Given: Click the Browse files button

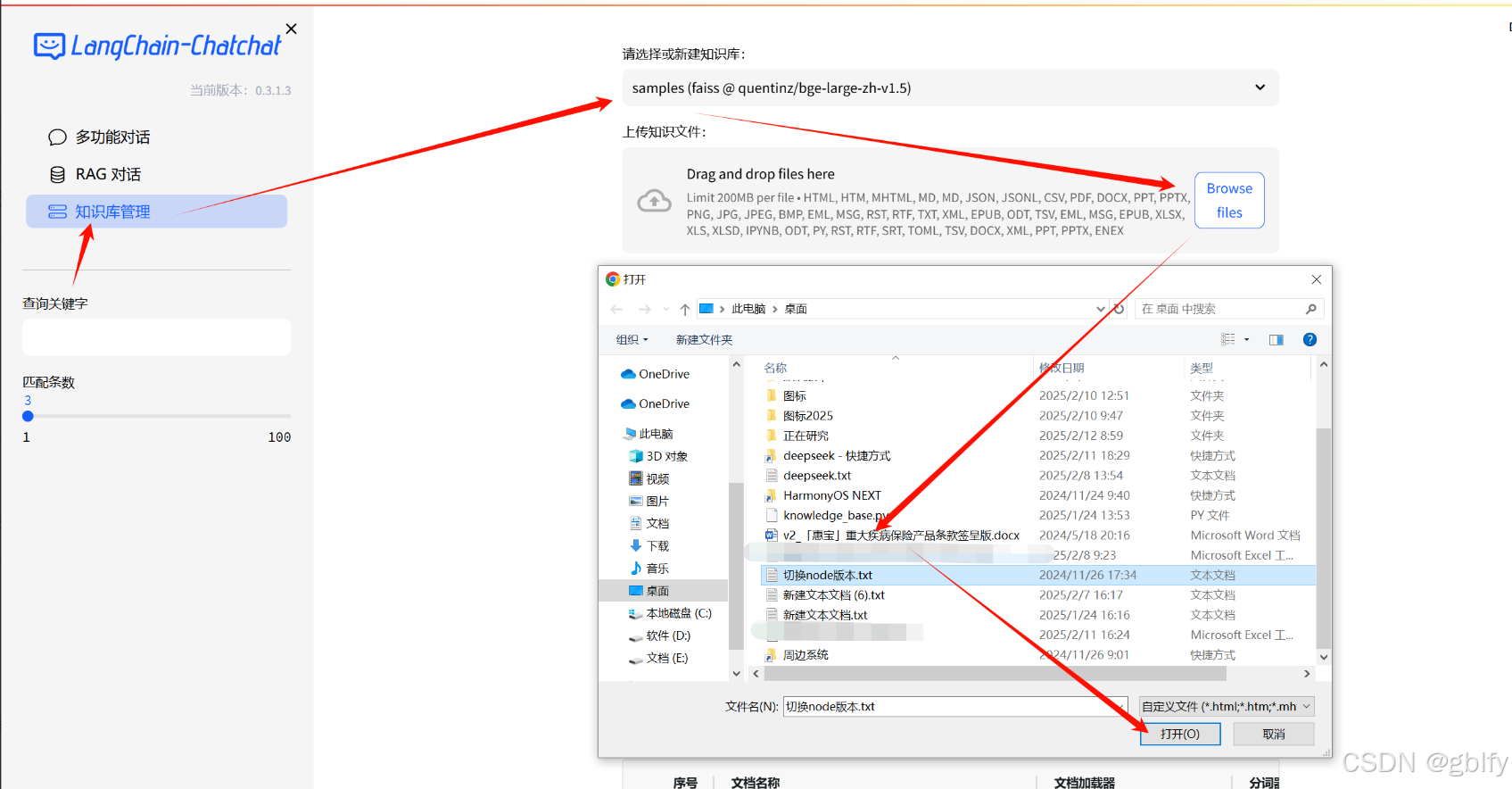Looking at the screenshot, I should coord(1228,200).
